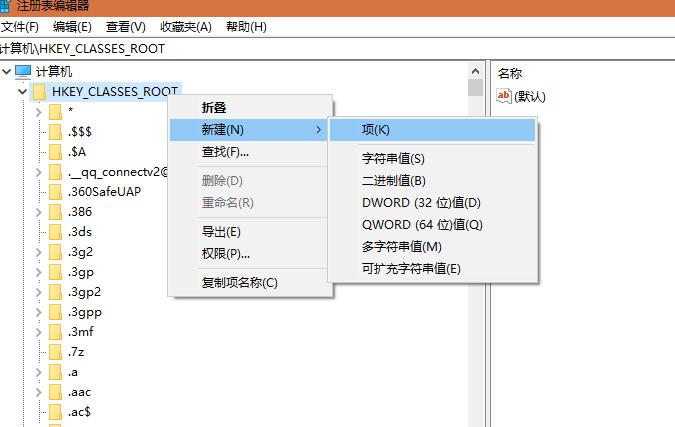The image size is (675, 427).
Task: Click the .3gp folder icon
Action: tap(56, 272)
